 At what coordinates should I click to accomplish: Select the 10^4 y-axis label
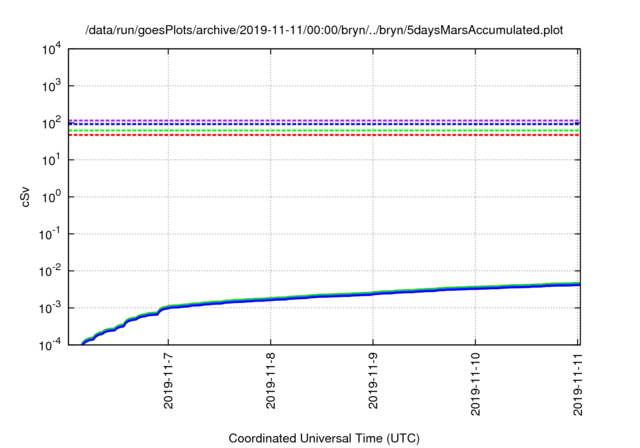(x=52, y=50)
